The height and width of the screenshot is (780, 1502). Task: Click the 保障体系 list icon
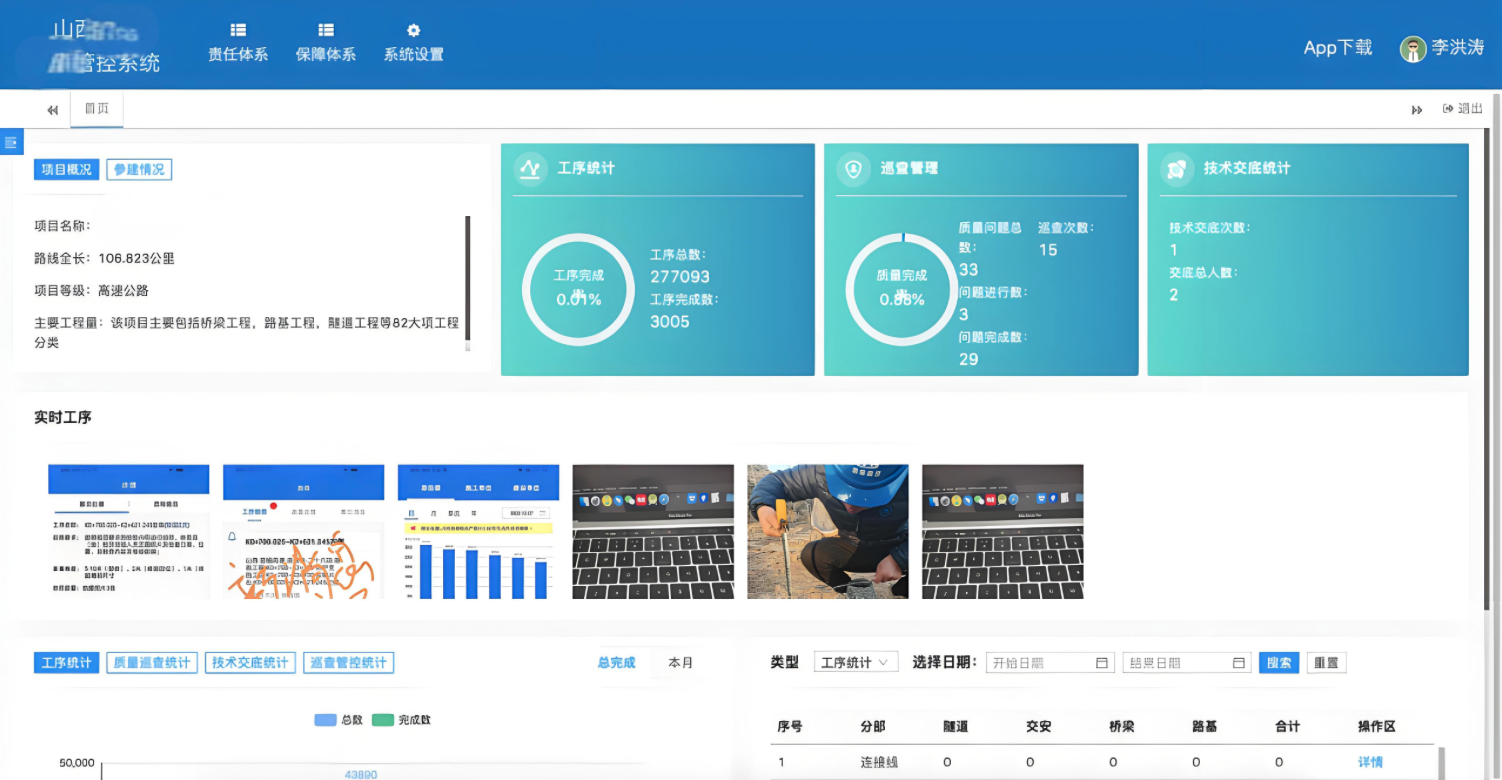pyautogui.click(x=326, y=30)
